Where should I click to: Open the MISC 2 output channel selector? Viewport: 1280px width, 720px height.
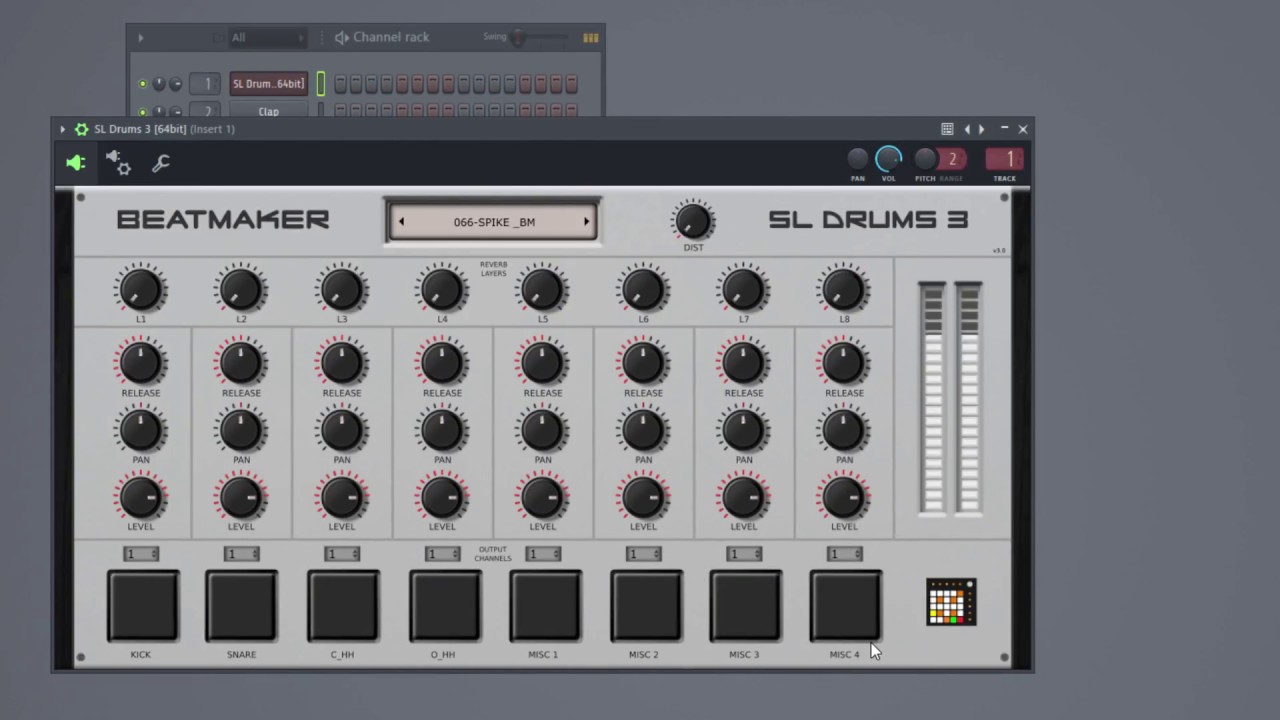644,554
